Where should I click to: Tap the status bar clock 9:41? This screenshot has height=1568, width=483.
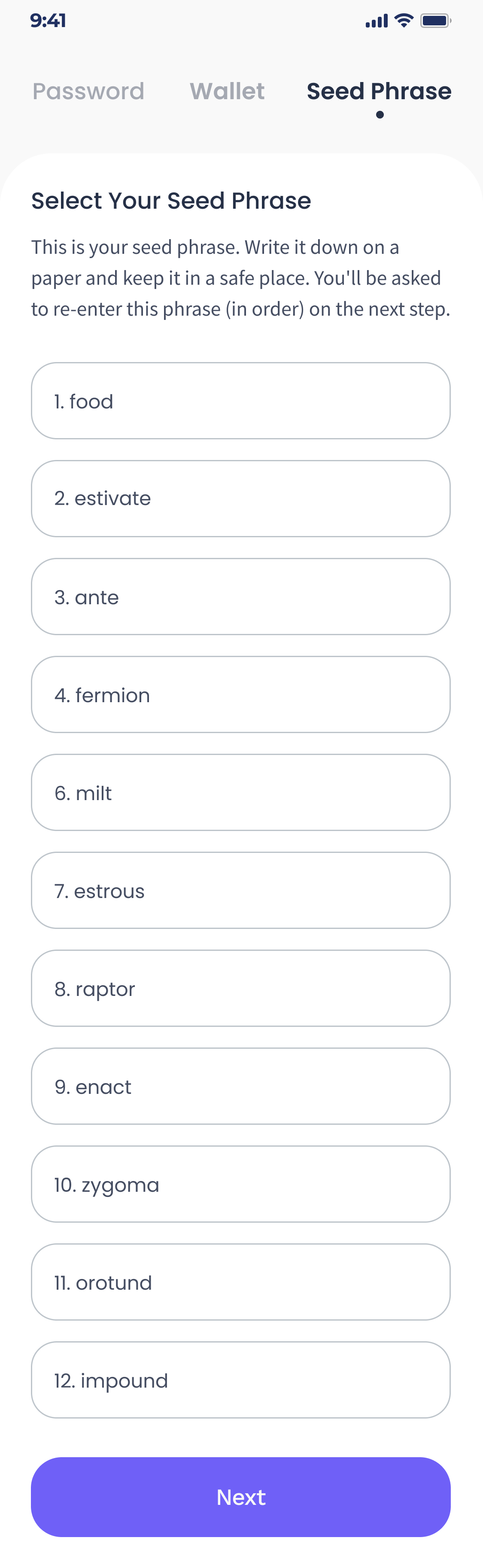coord(48,21)
